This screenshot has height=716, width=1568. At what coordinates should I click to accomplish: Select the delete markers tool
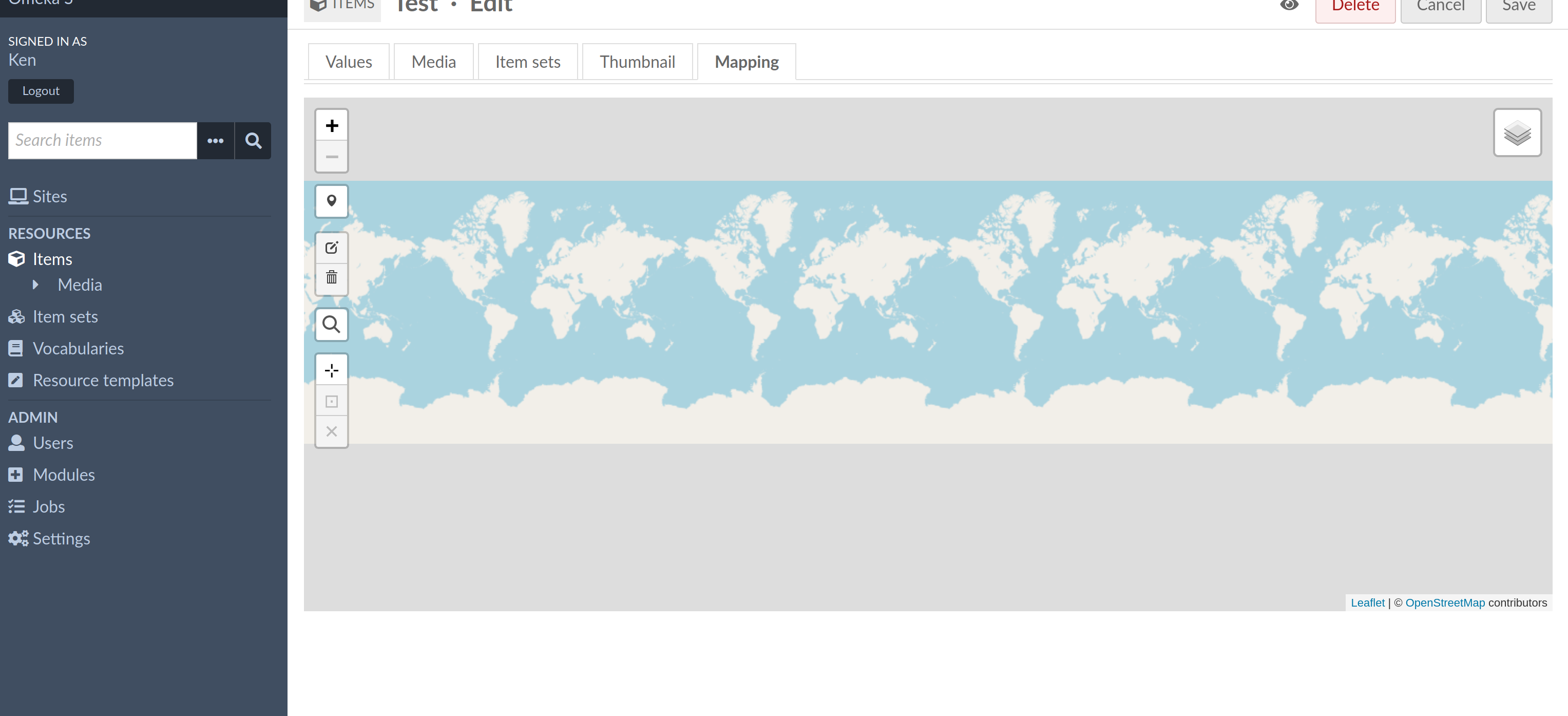332,278
